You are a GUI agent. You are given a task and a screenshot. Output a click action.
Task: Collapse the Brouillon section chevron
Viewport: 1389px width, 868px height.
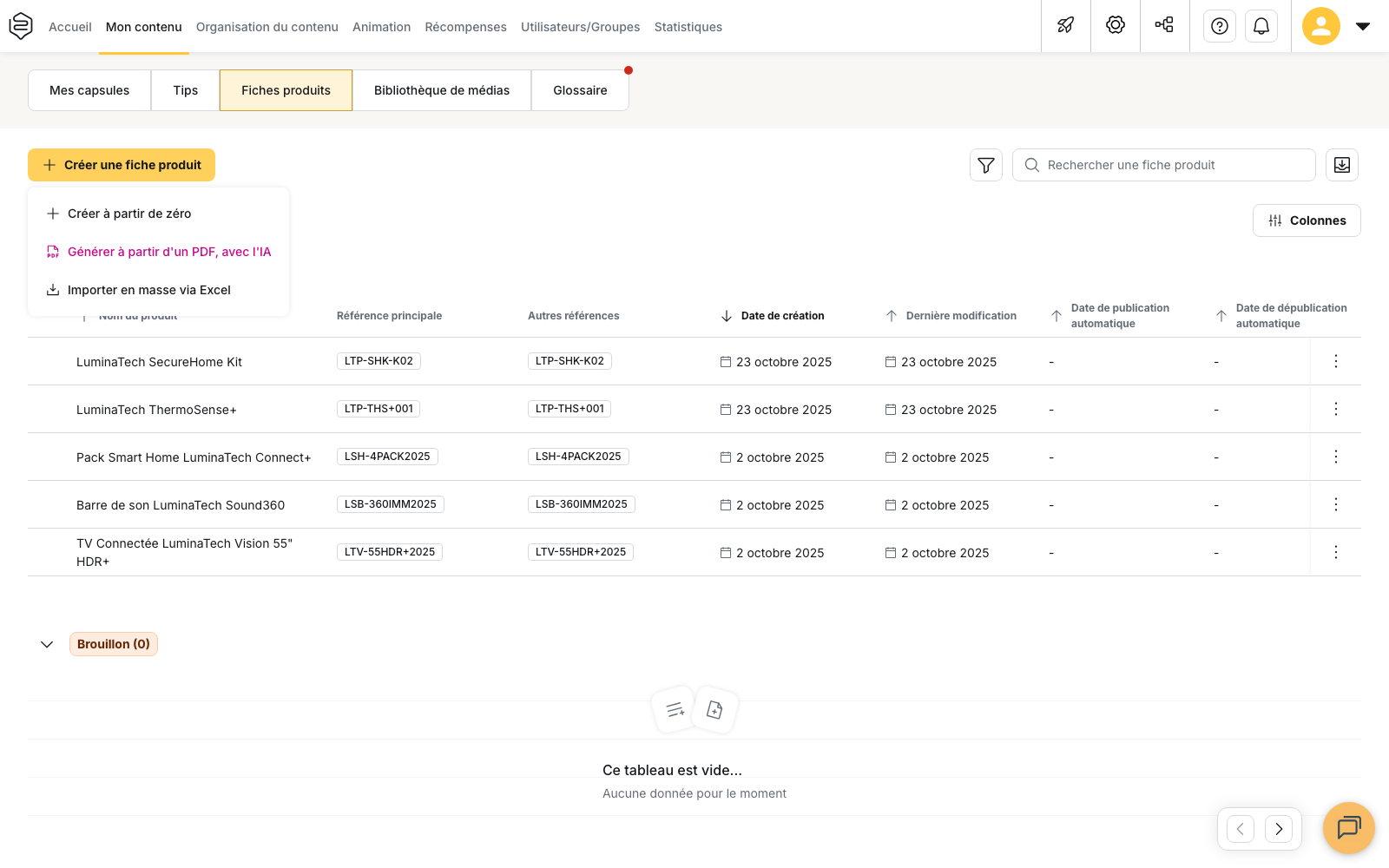pyautogui.click(x=47, y=644)
